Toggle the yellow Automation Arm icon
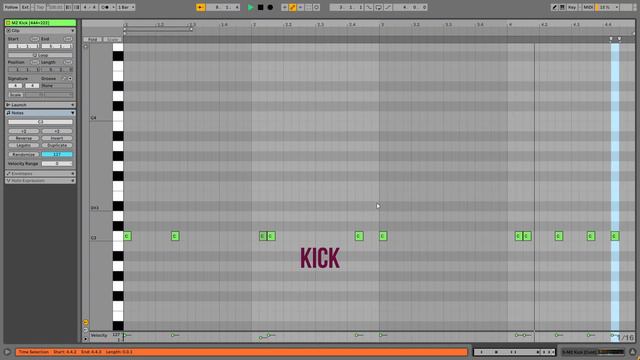Screen dimensions: 640x360 [x=293, y=7]
